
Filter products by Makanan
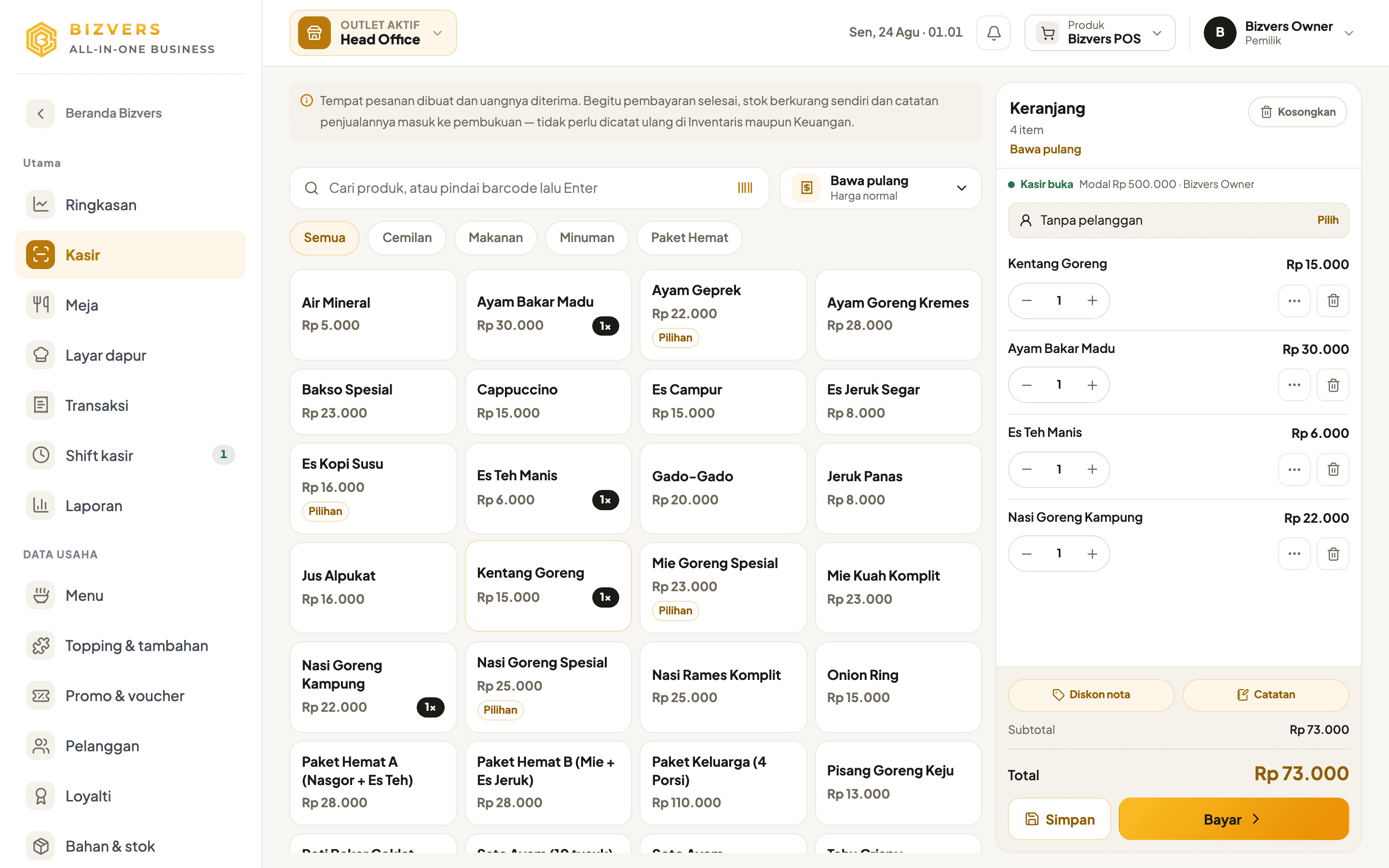[x=495, y=238]
